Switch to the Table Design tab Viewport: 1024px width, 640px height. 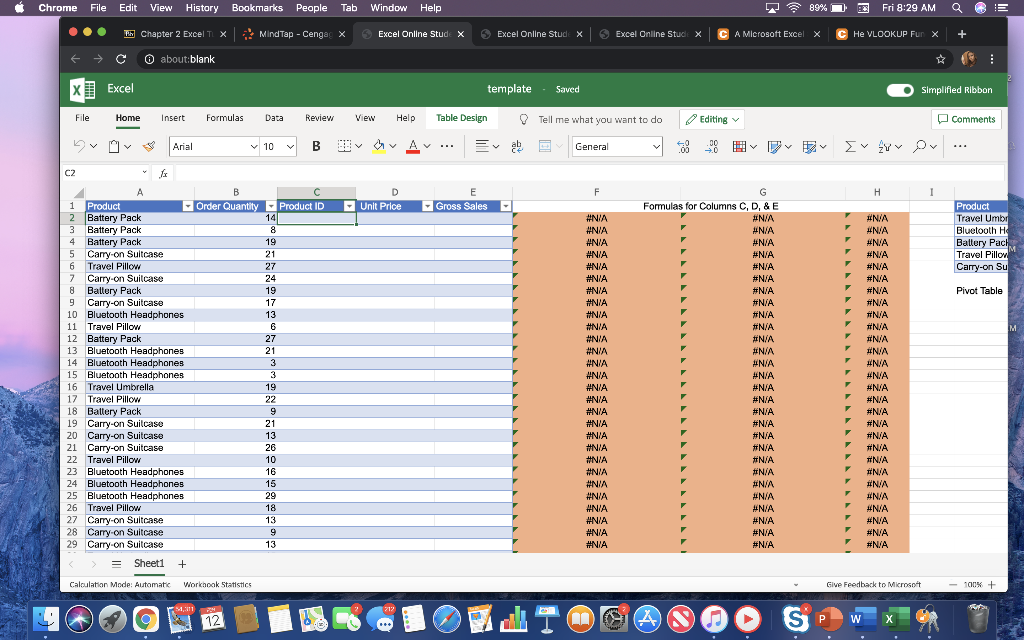(461, 118)
